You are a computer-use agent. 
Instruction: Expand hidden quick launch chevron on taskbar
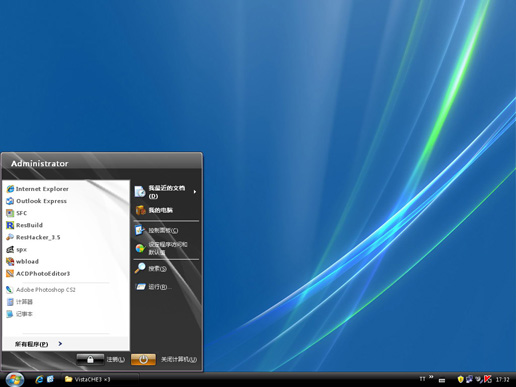pyautogui.click(x=431, y=377)
